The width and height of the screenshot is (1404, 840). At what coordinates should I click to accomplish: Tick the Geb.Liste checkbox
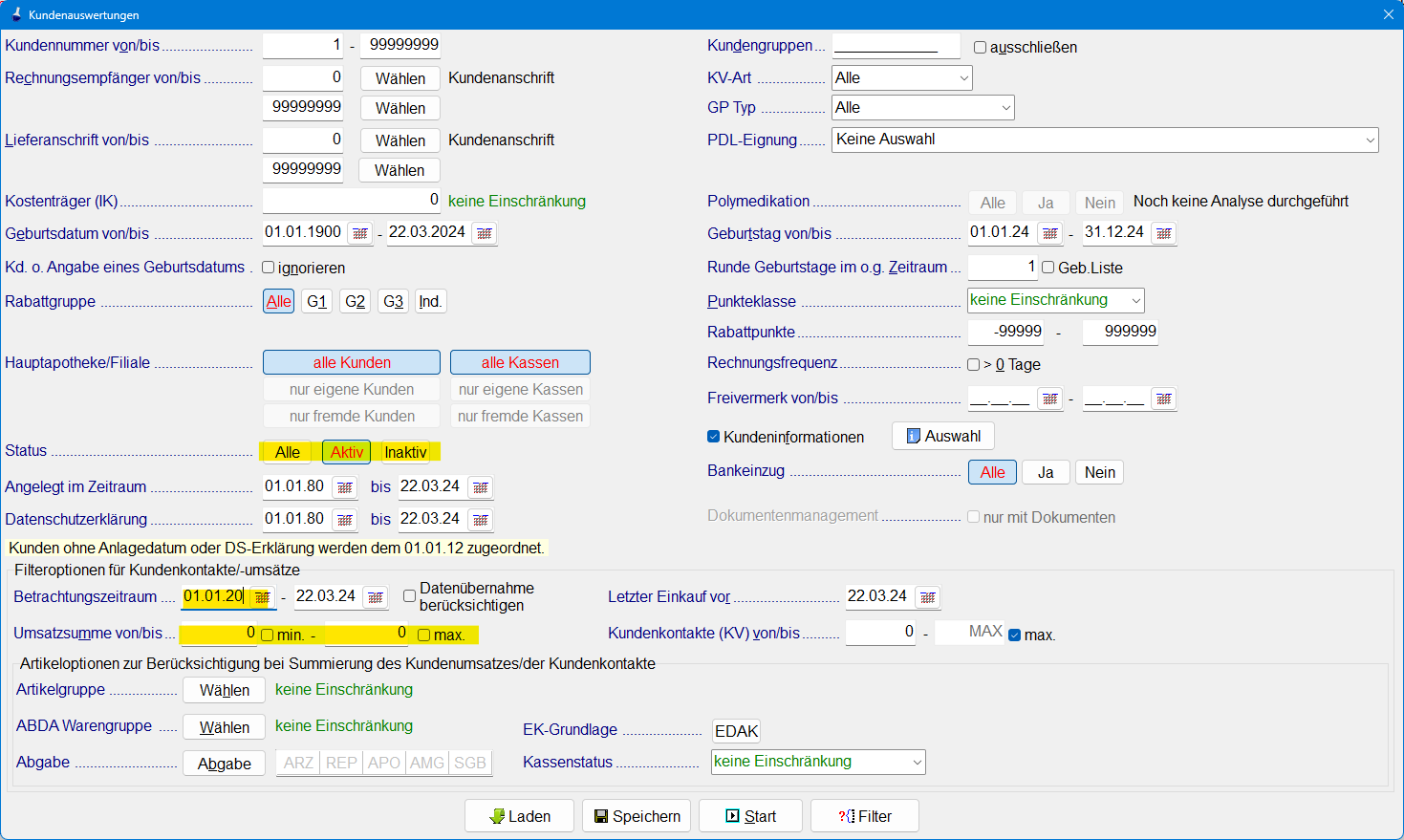click(1048, 268)
